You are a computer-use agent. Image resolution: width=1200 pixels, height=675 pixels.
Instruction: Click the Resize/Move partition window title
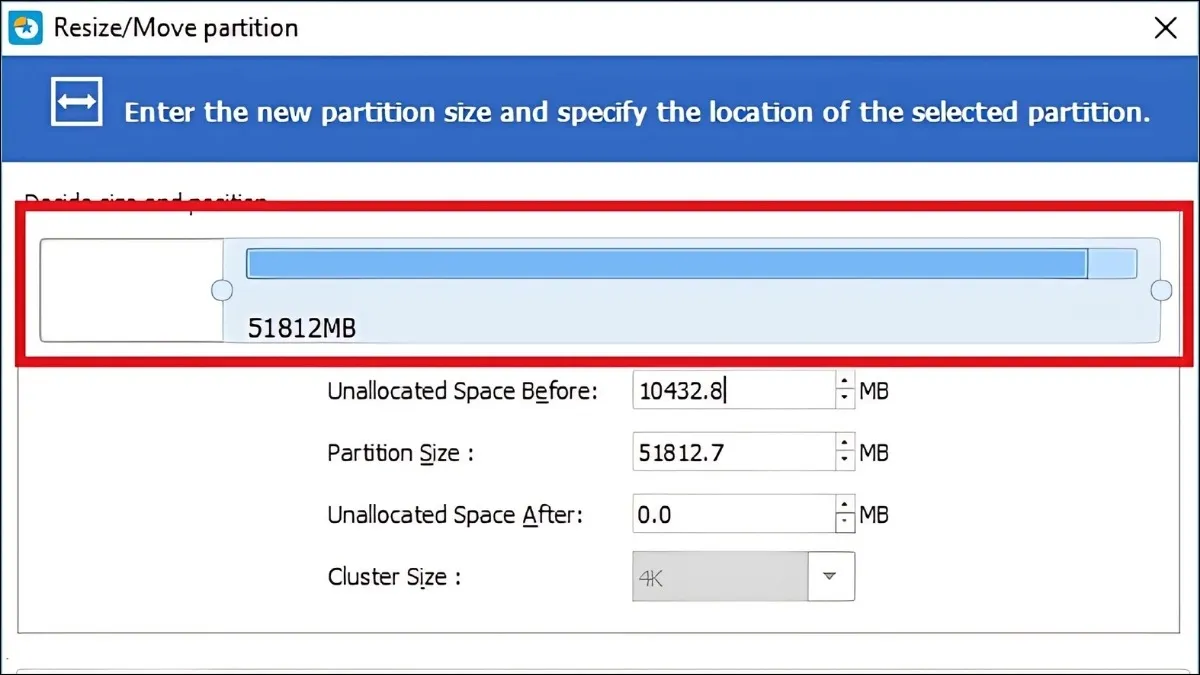click(176, 28)
